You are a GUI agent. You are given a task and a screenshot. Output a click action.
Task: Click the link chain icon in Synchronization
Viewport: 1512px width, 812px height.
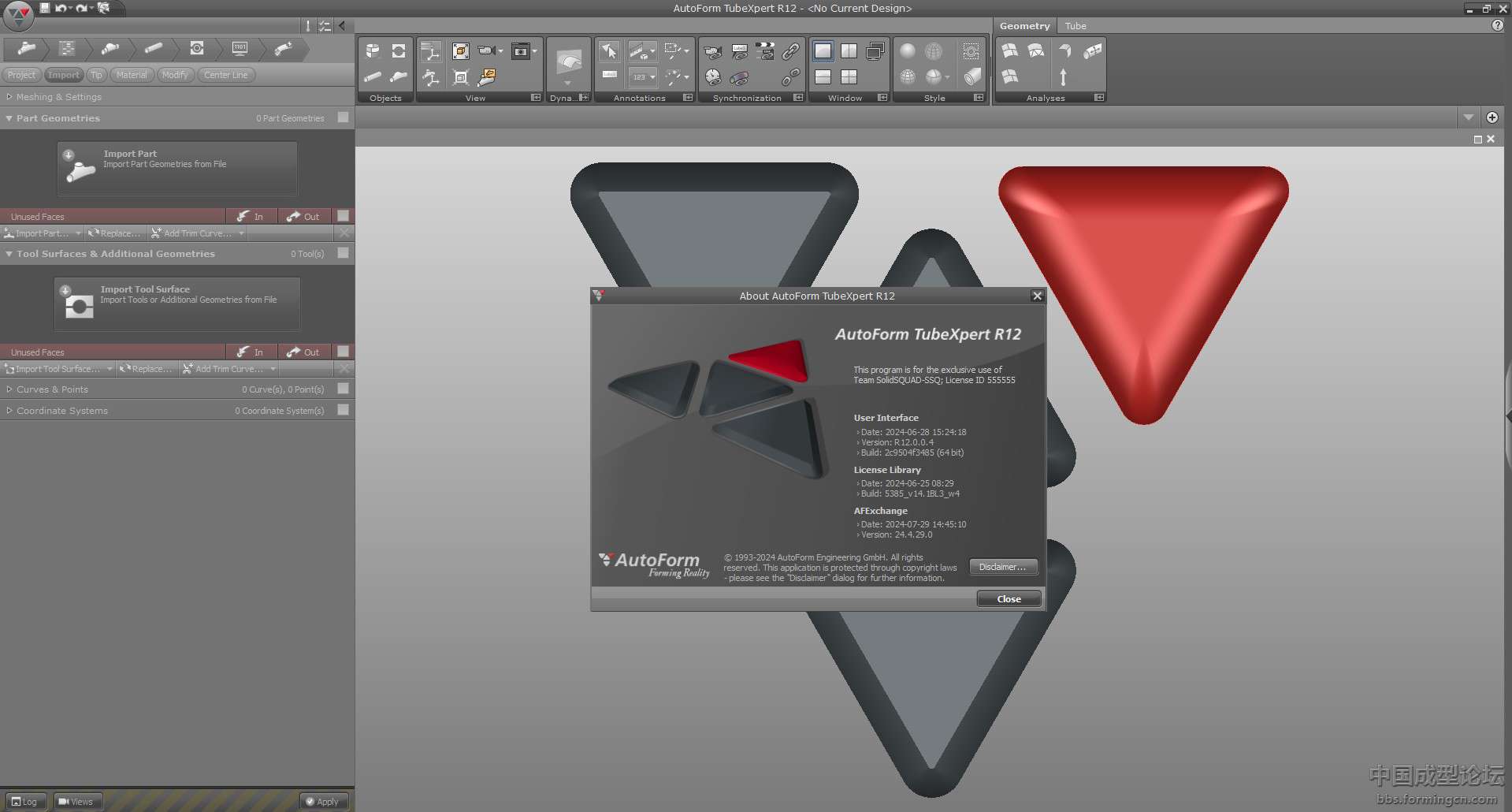pyautogui.click(x=790, y=52)
